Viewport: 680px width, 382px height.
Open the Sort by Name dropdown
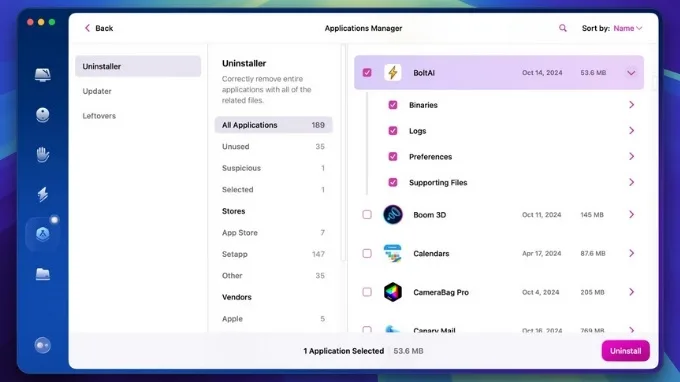point(628,28)
